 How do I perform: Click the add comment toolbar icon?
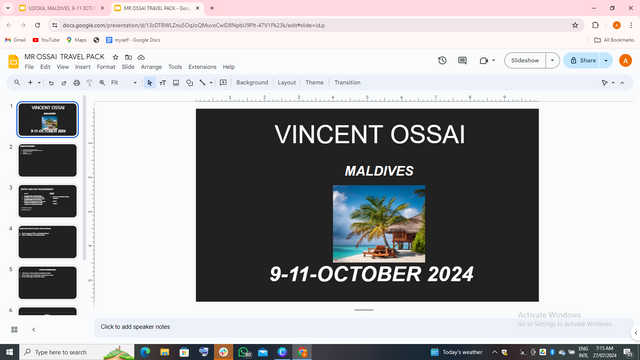tap(223, 83)
